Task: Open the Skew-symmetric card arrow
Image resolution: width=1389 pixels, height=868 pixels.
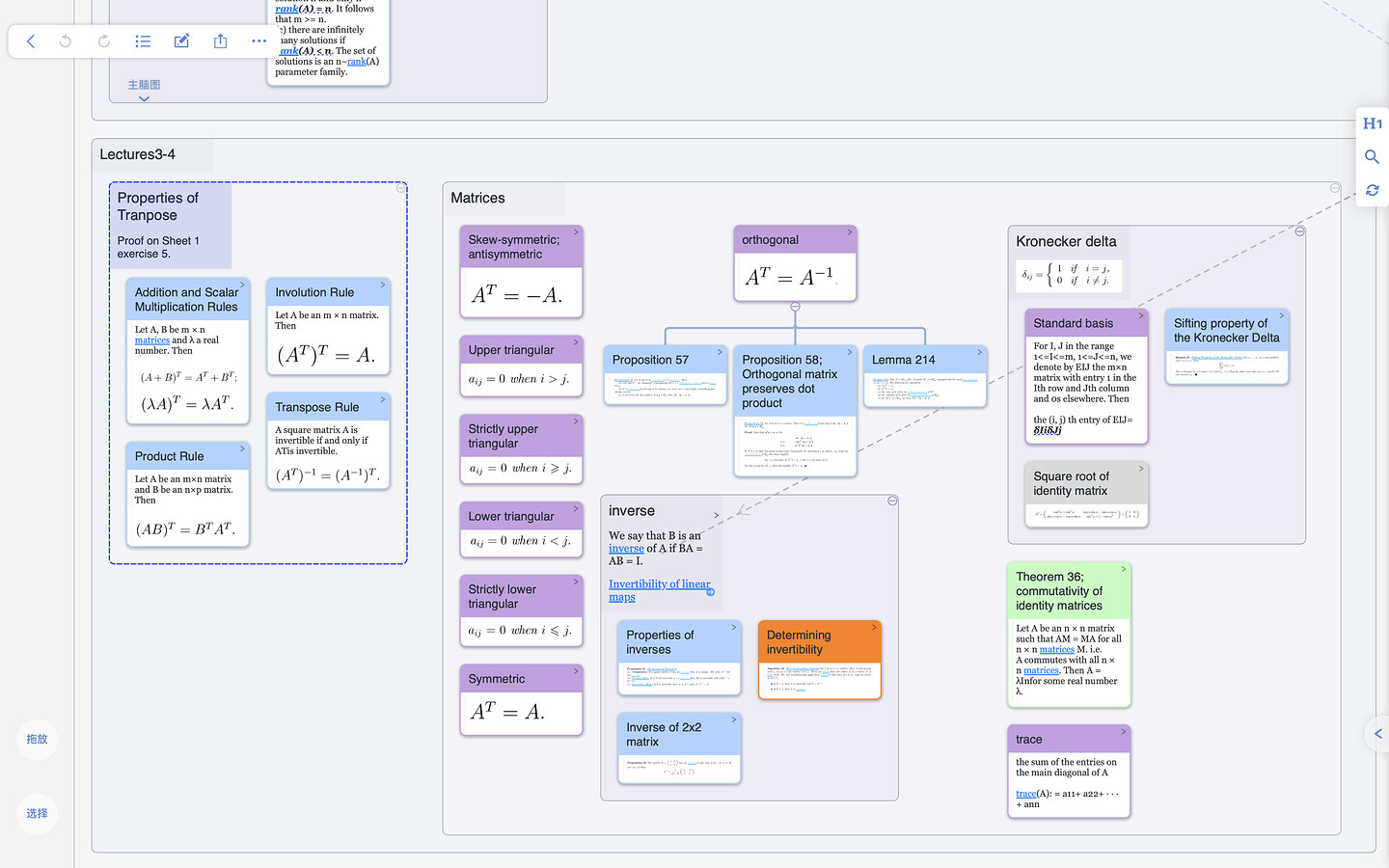Action: click(576, 231)
